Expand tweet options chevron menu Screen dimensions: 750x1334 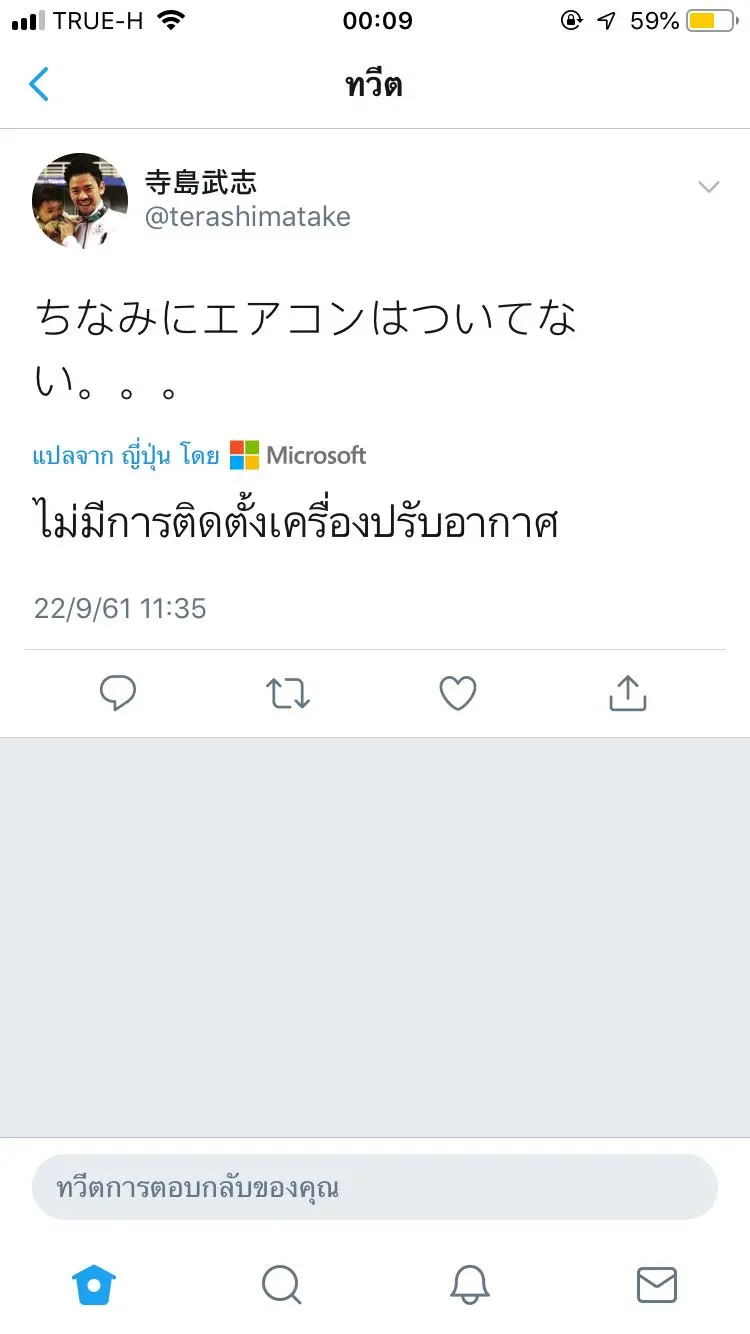pyautogui.click(x=709, y=187)
